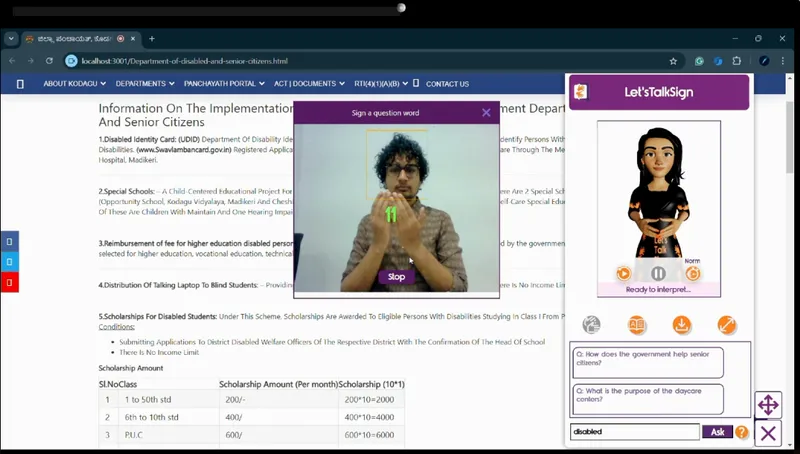Click the Stop button in the camera dialog

tap(396, 276)
